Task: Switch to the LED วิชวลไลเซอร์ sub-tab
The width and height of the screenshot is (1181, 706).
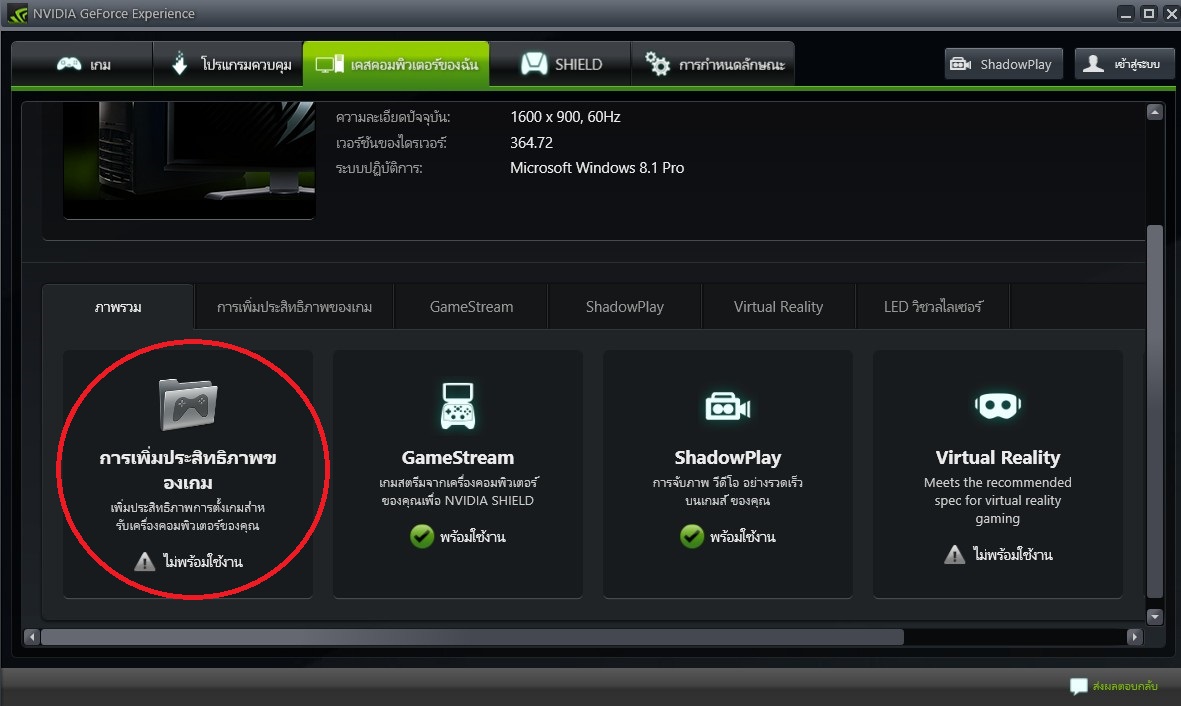Action: [932, 307]
